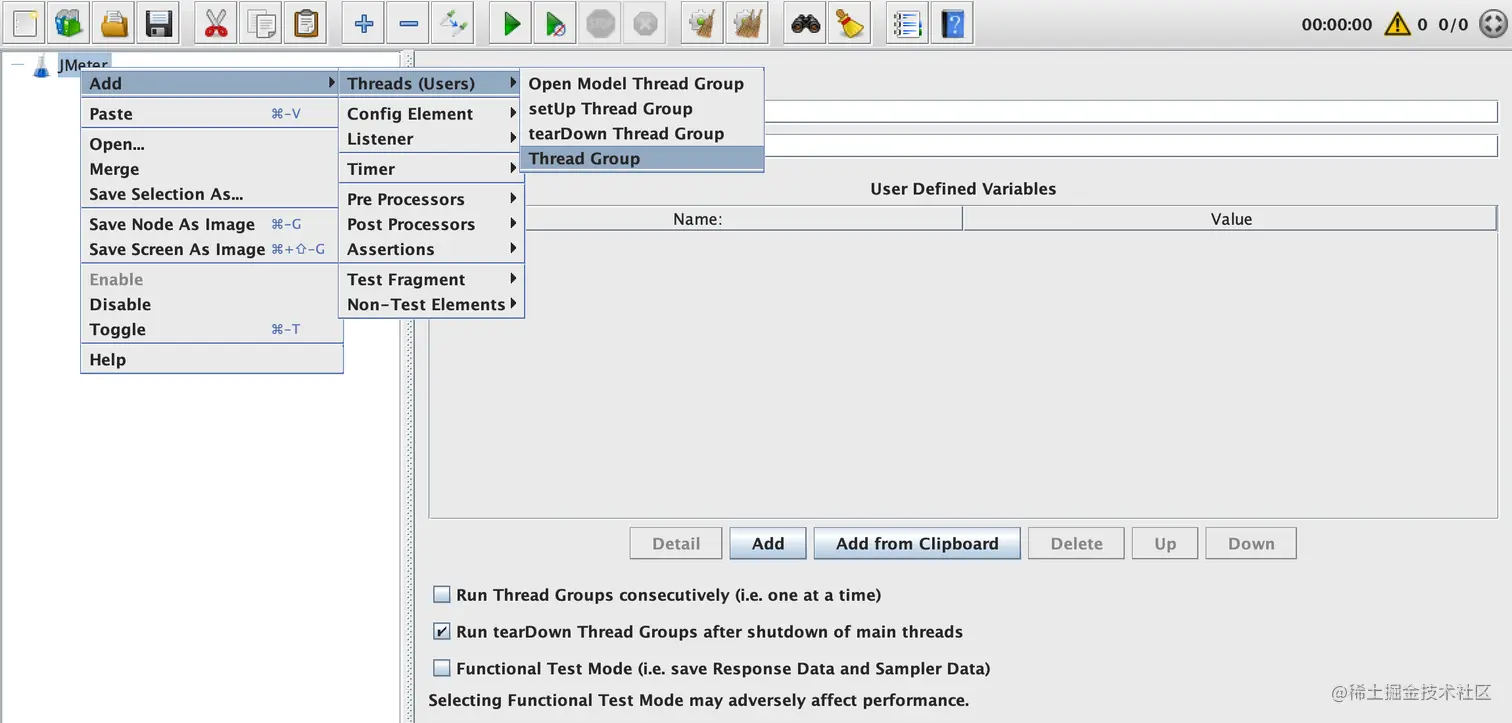Image resolution: width=1512 pixels, height=723 pixels.
Task: Open the Function Helper list icon
Action: [908, 23]
